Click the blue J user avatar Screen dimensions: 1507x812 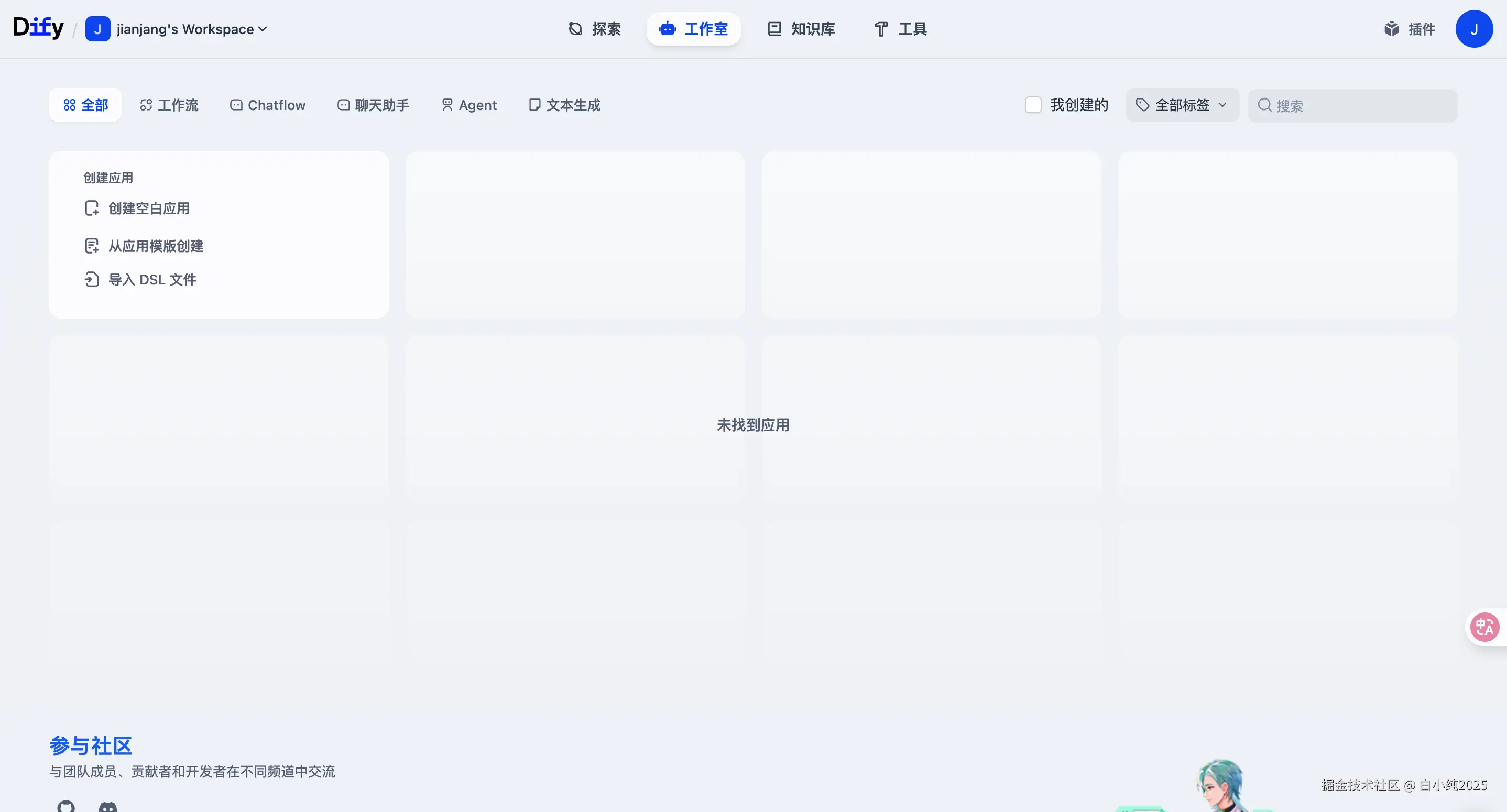pos(1473,29)
